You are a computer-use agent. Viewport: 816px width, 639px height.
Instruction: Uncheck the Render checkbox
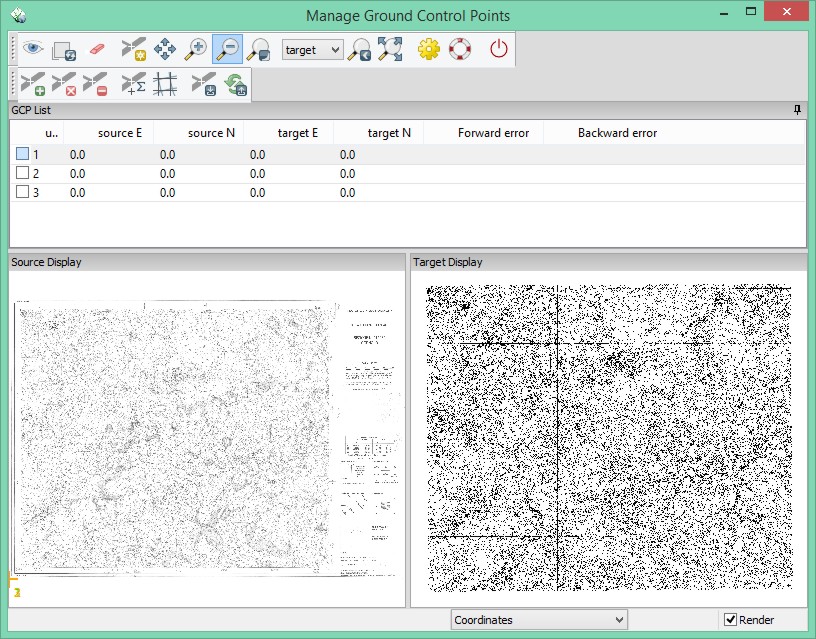coord(731,619)
